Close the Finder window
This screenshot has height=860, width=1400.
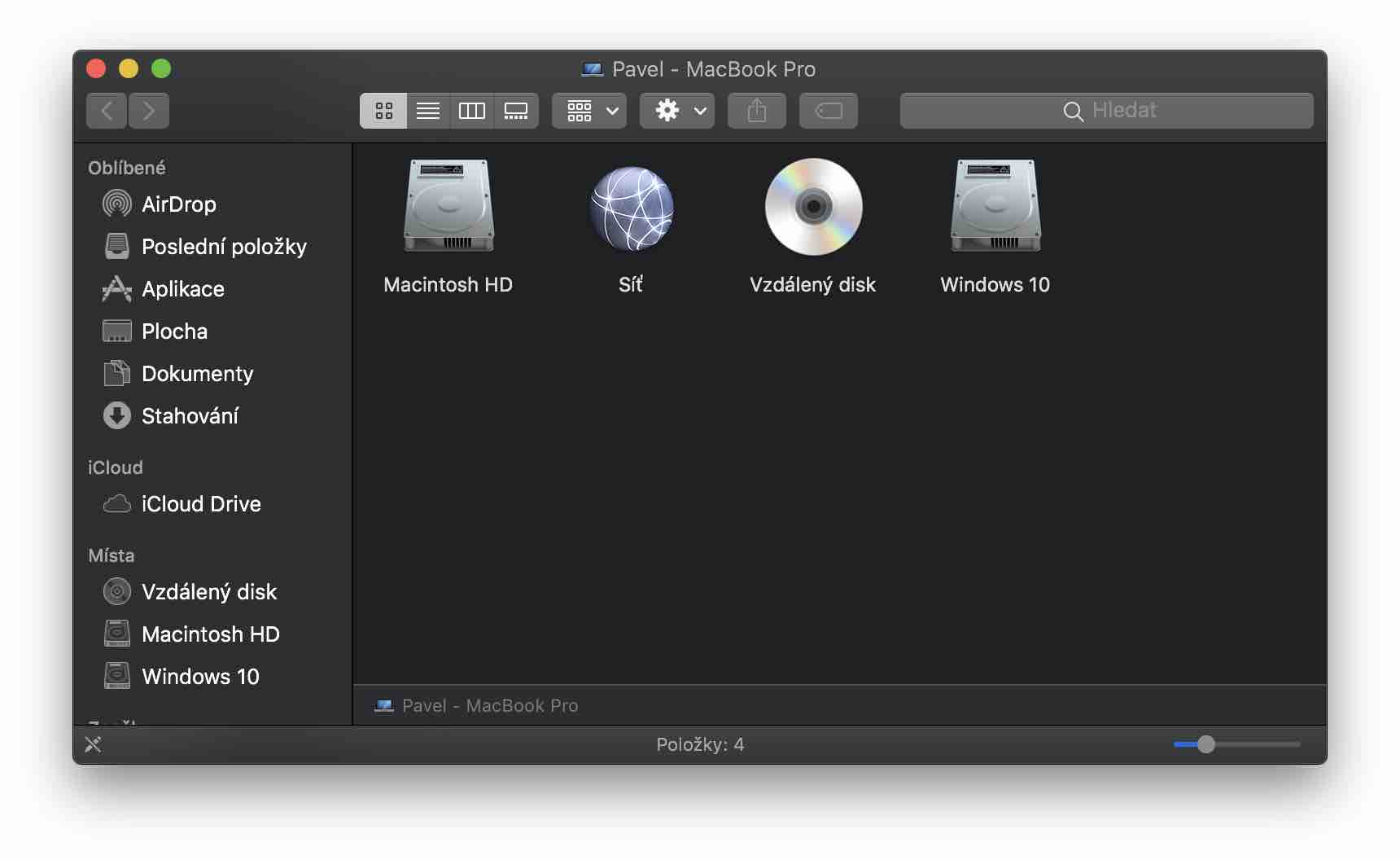[96, 68]
